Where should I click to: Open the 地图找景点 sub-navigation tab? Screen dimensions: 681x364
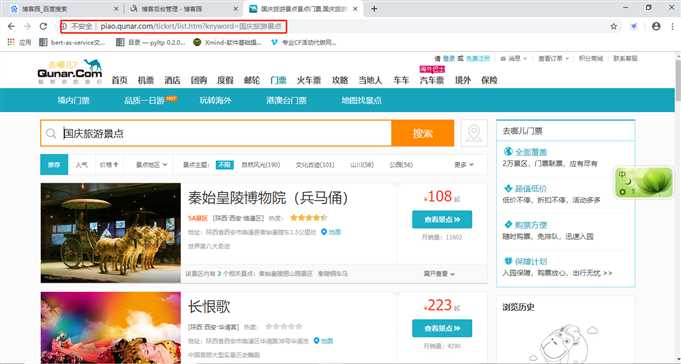361,100
